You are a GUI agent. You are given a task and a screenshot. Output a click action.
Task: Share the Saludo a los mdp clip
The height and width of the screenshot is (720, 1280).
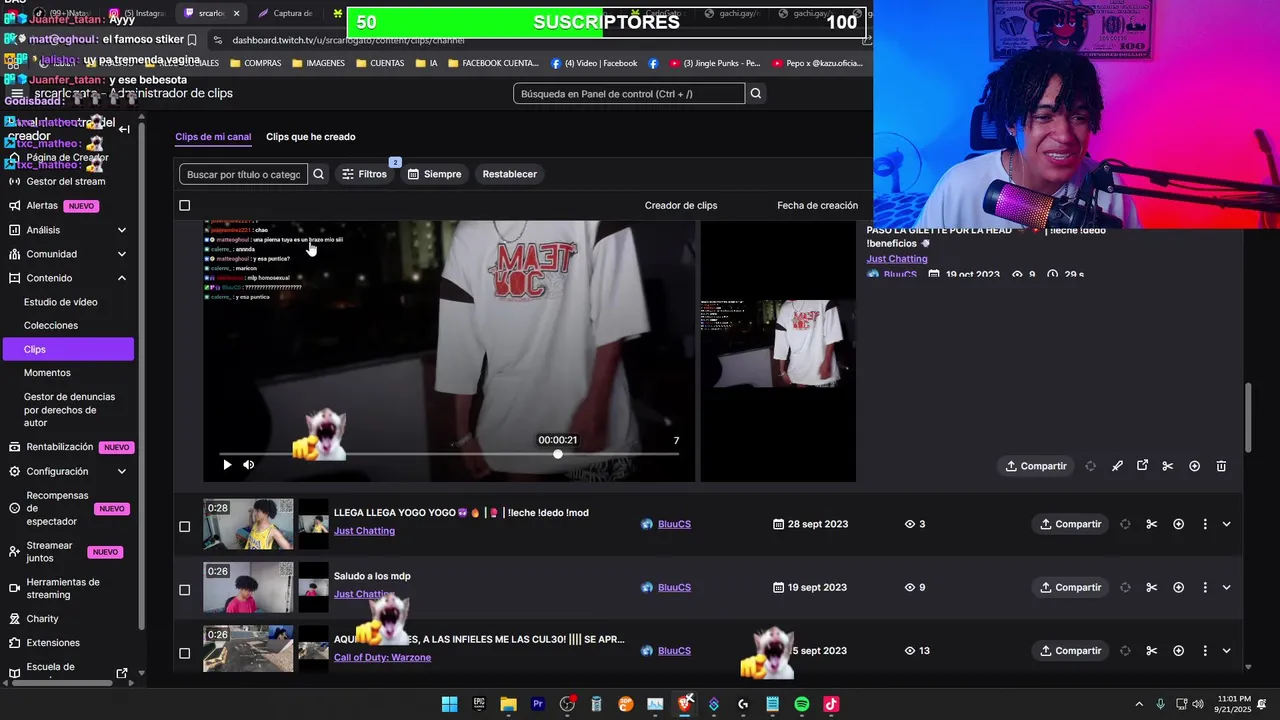tap(1070, 587)
